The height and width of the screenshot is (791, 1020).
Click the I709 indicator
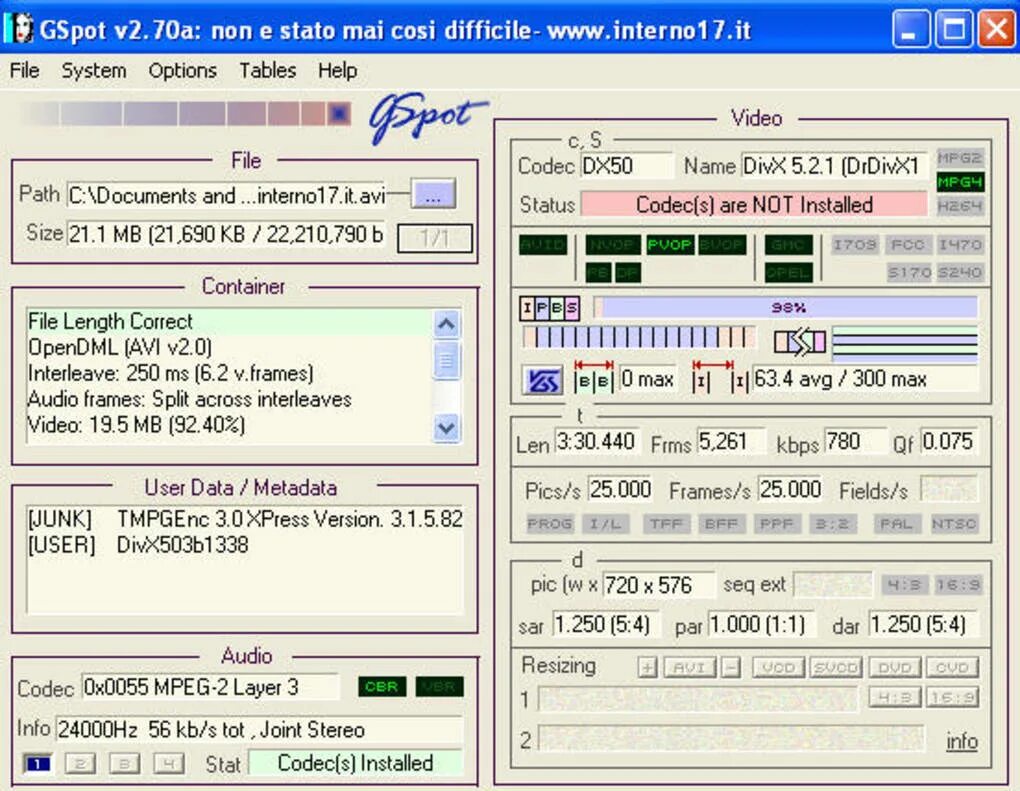click(855, 245)
